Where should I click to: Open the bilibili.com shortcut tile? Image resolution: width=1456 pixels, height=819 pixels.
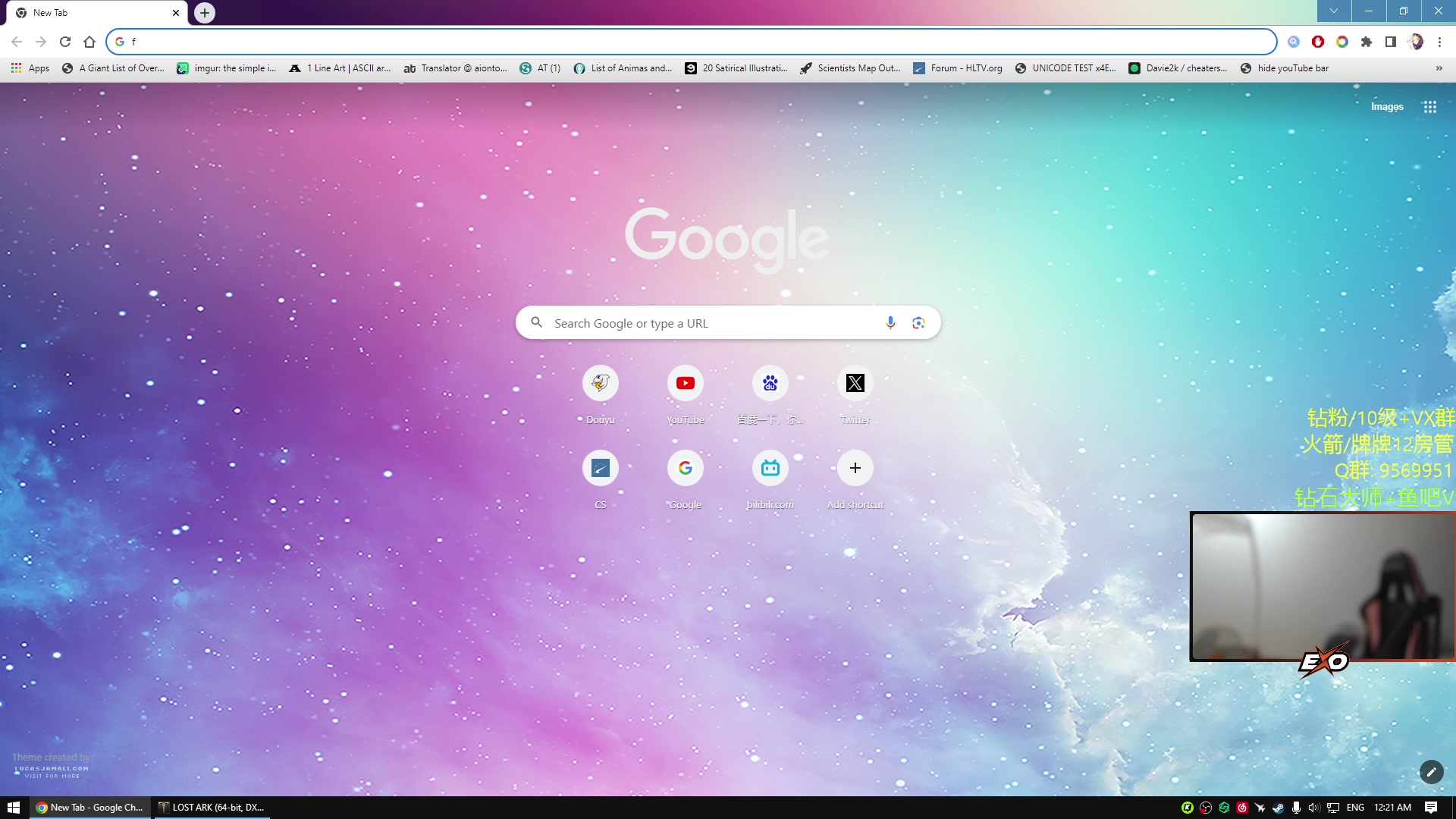(770, 469)
